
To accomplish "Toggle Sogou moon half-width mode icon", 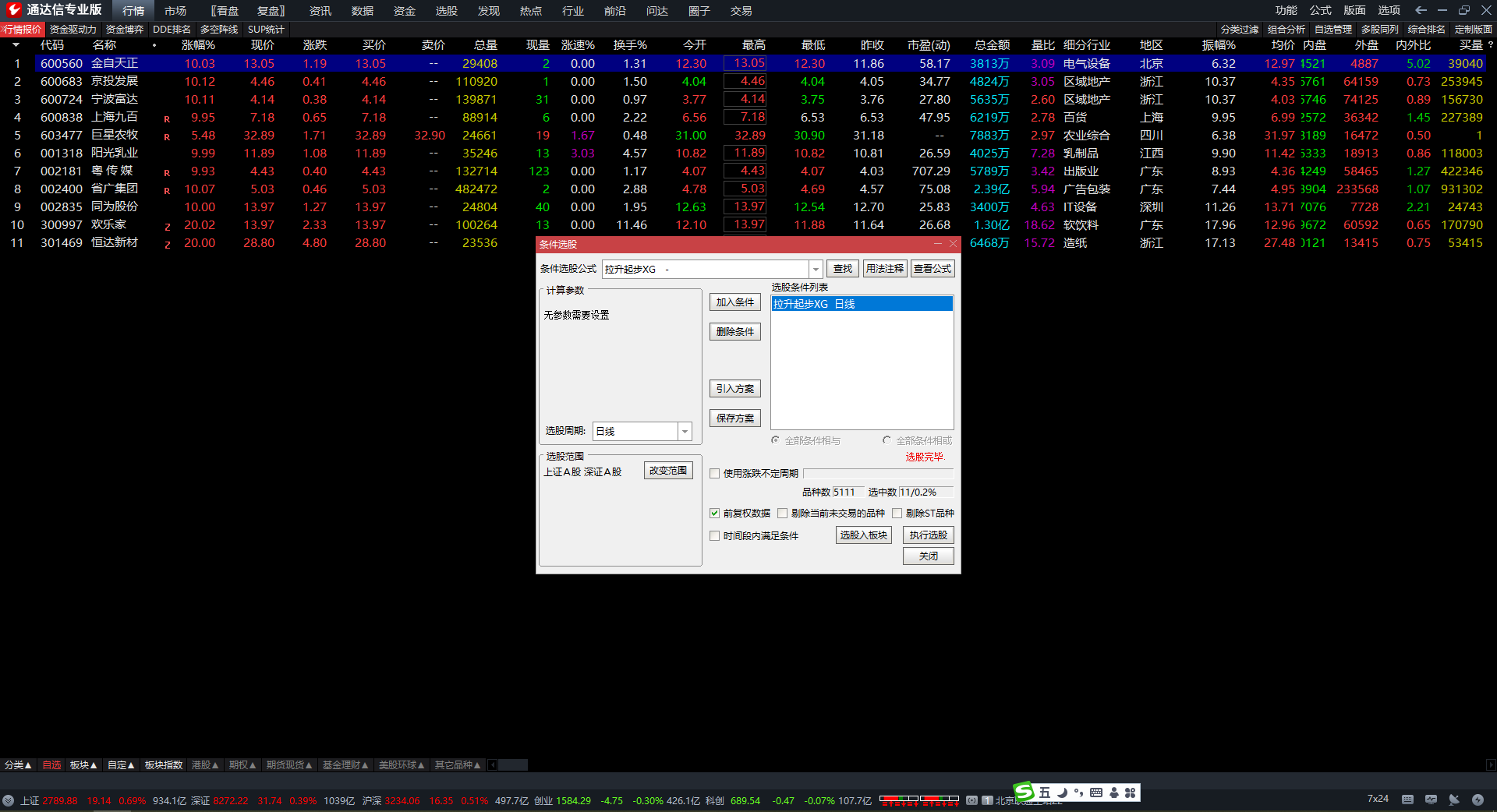I will 1062,793.
